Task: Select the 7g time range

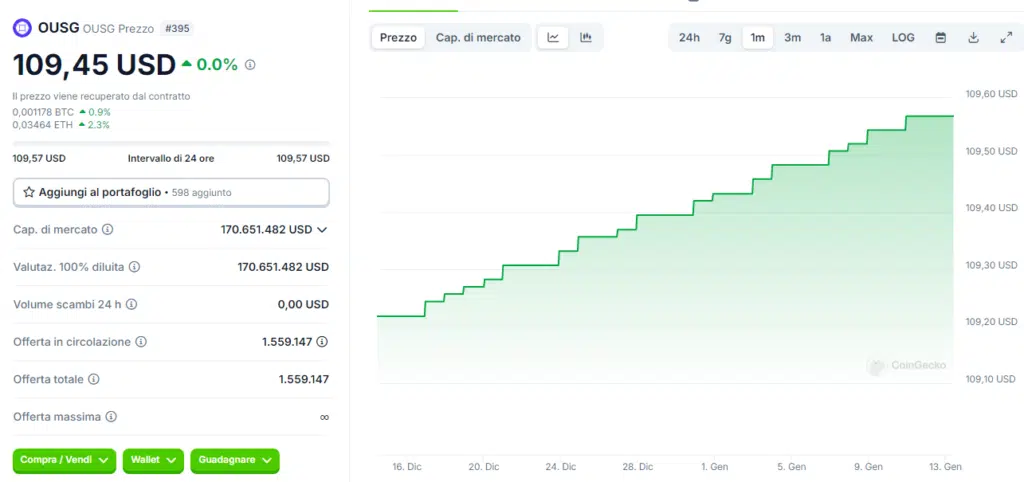Action: [724, 38]
